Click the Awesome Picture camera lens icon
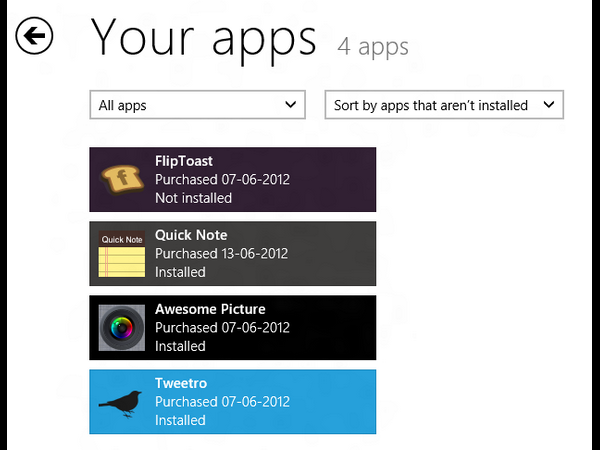 point(122,328)
